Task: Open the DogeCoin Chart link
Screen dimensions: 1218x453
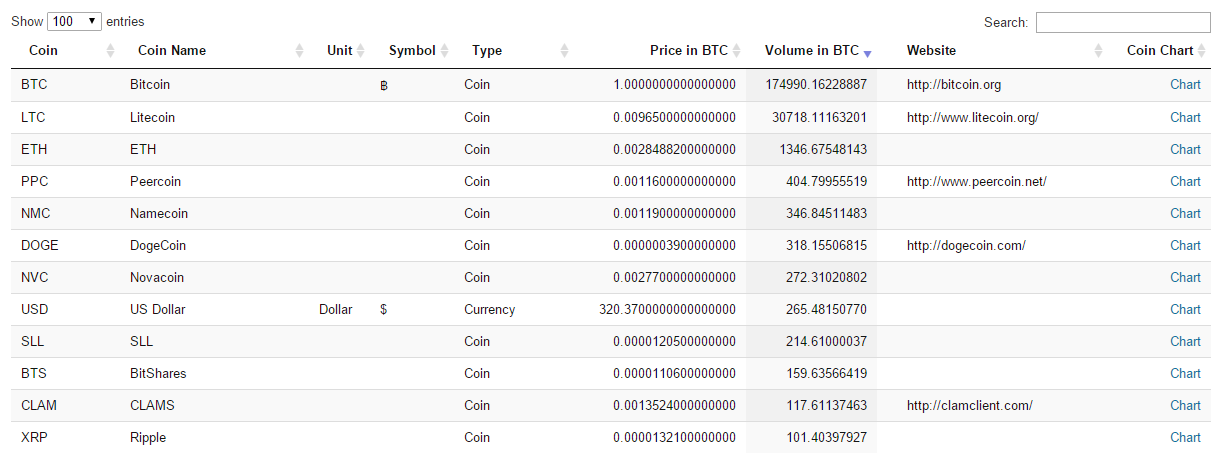Action: [x=1185, y=245]
